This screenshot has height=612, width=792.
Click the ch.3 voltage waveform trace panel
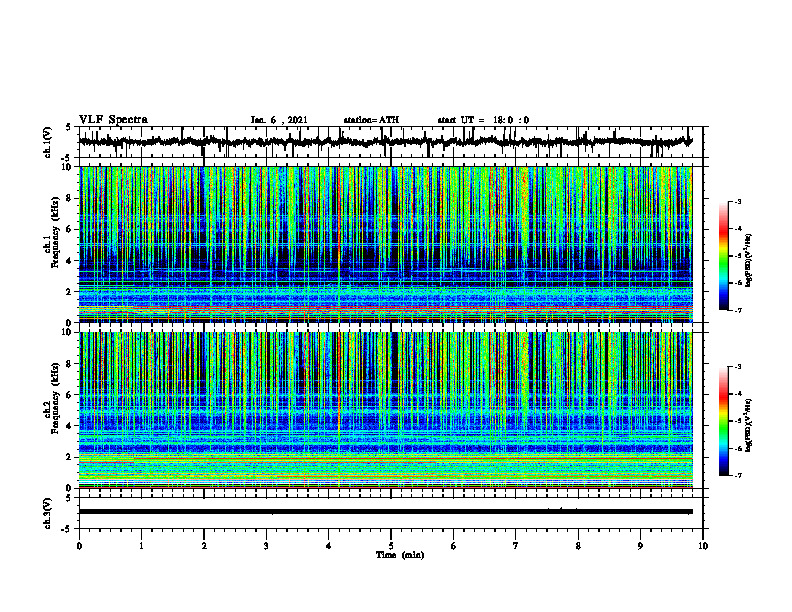click(x=390, y=513)
